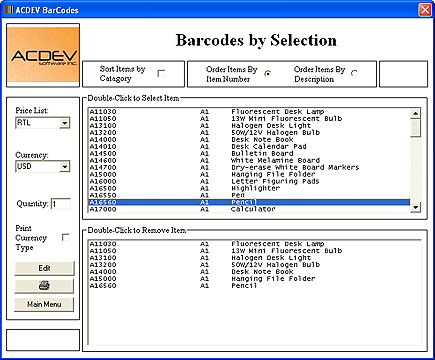Return via the Main Menu button
The width and height of the screenshot is (435, 360).
click(44, 304)
